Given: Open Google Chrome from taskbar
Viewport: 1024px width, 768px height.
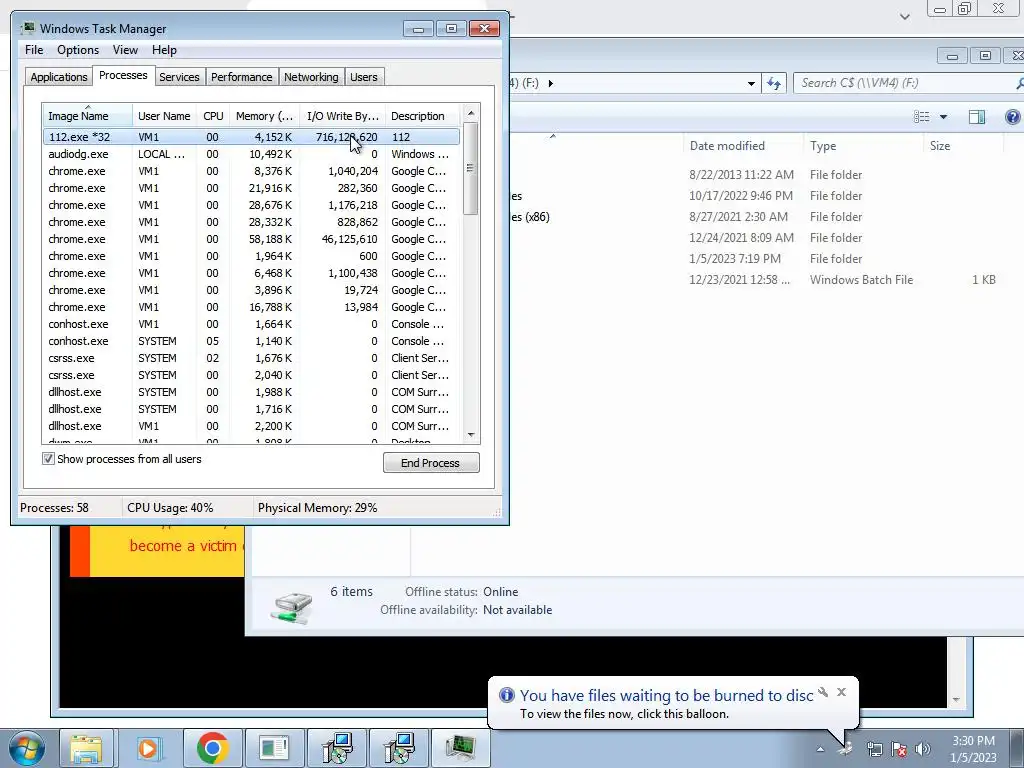Looking at the screenshot, I should tap(212, 748).
